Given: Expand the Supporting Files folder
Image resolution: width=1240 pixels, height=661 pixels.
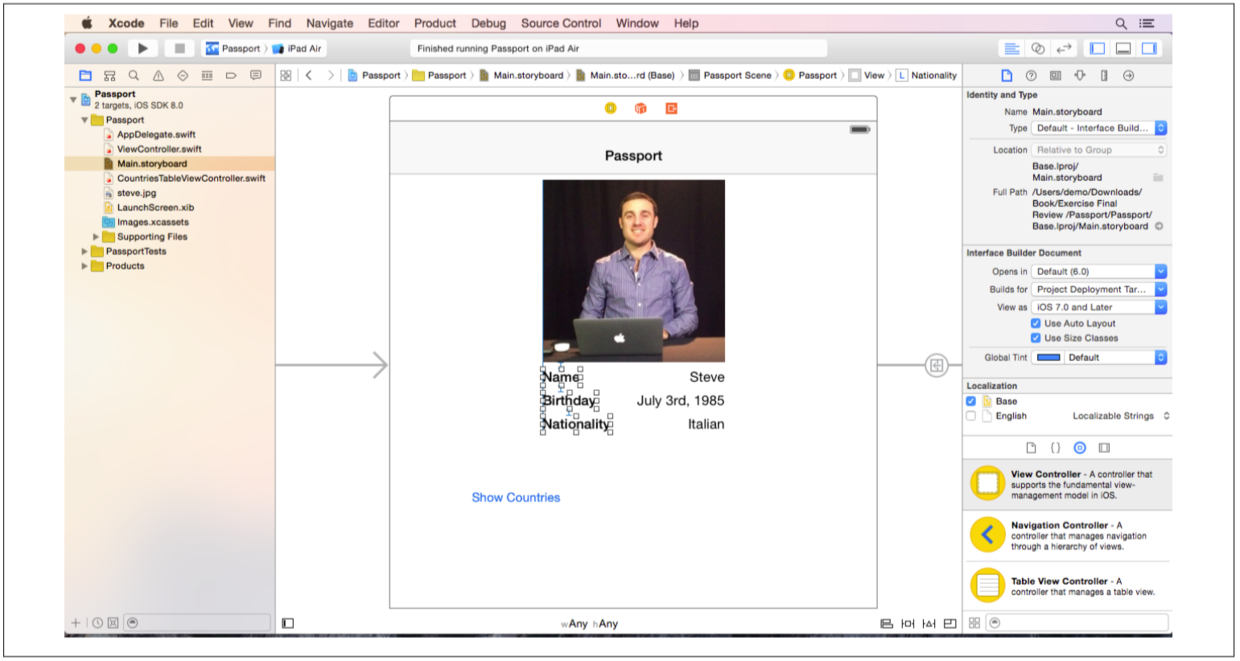Looking at the screenshot, I should pos(97,237).
